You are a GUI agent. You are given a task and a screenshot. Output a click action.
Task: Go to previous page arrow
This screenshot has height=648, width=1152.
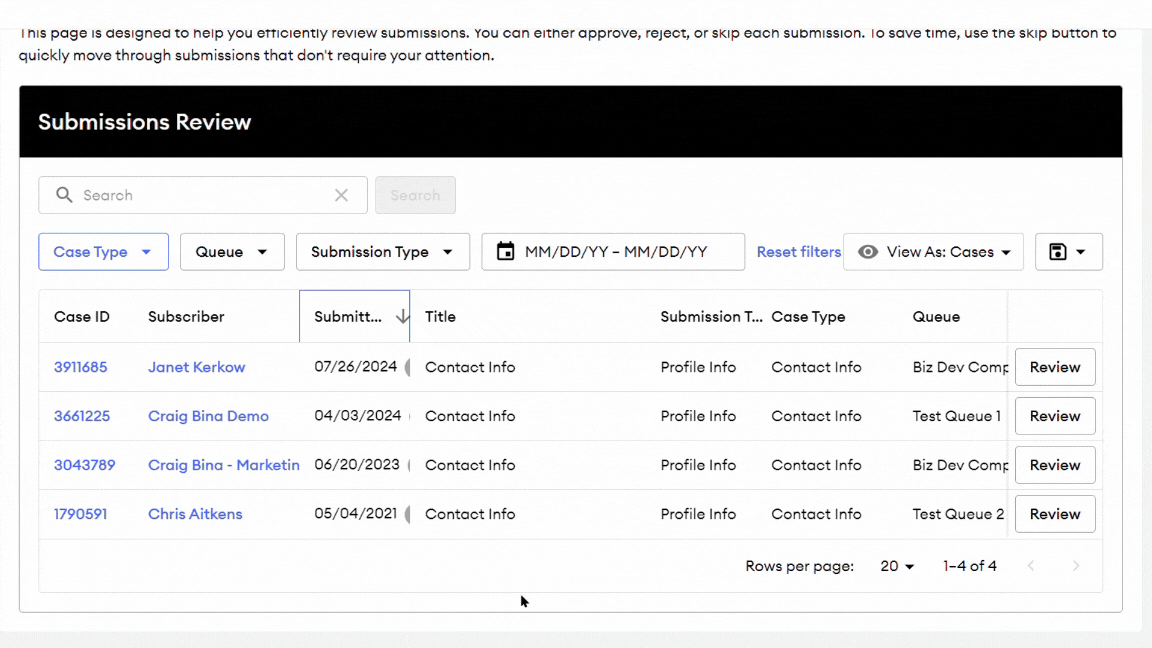(x=1031, y=566)
